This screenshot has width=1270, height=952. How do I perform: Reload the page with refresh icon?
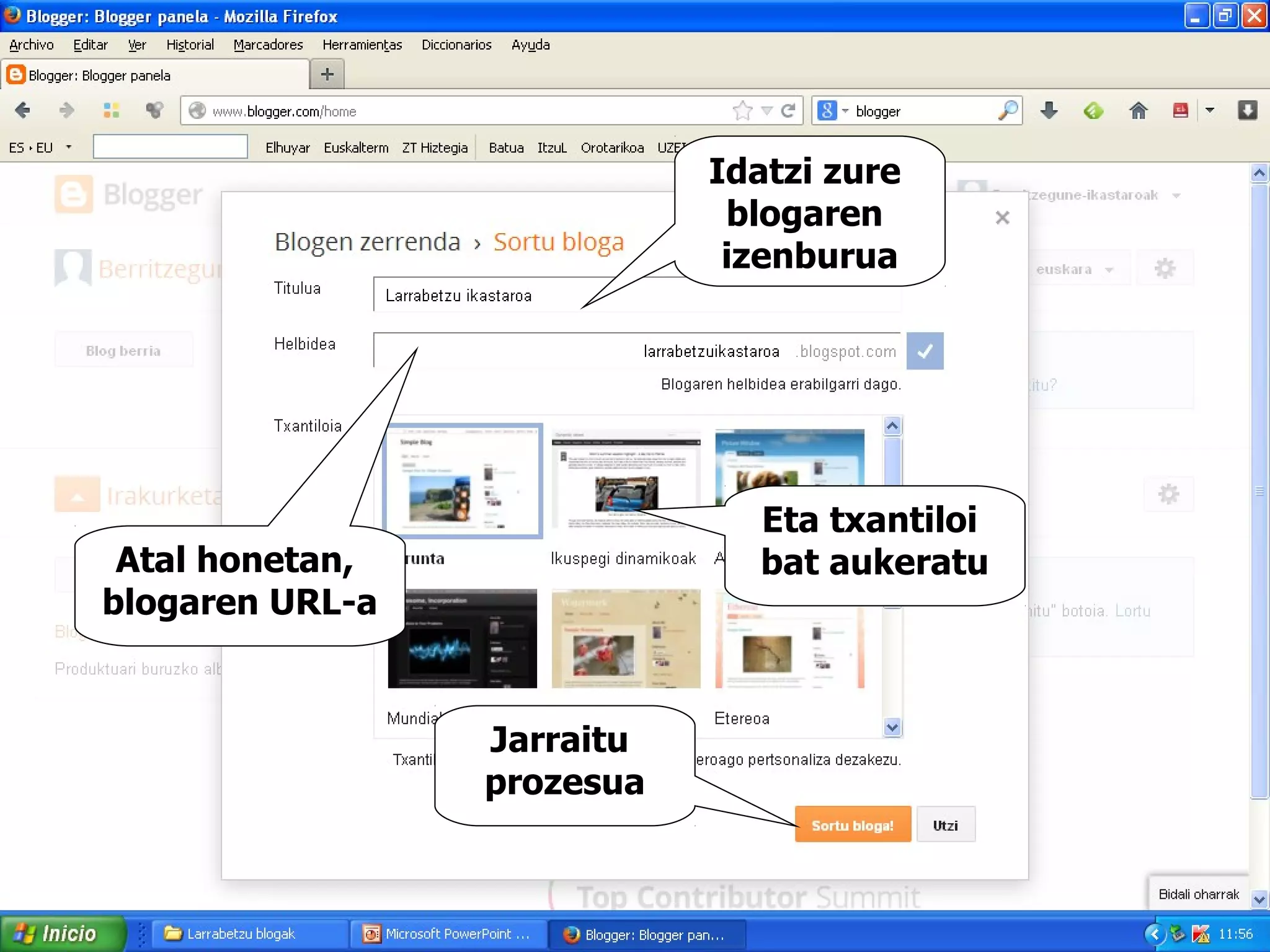click(x=788, y=111)
